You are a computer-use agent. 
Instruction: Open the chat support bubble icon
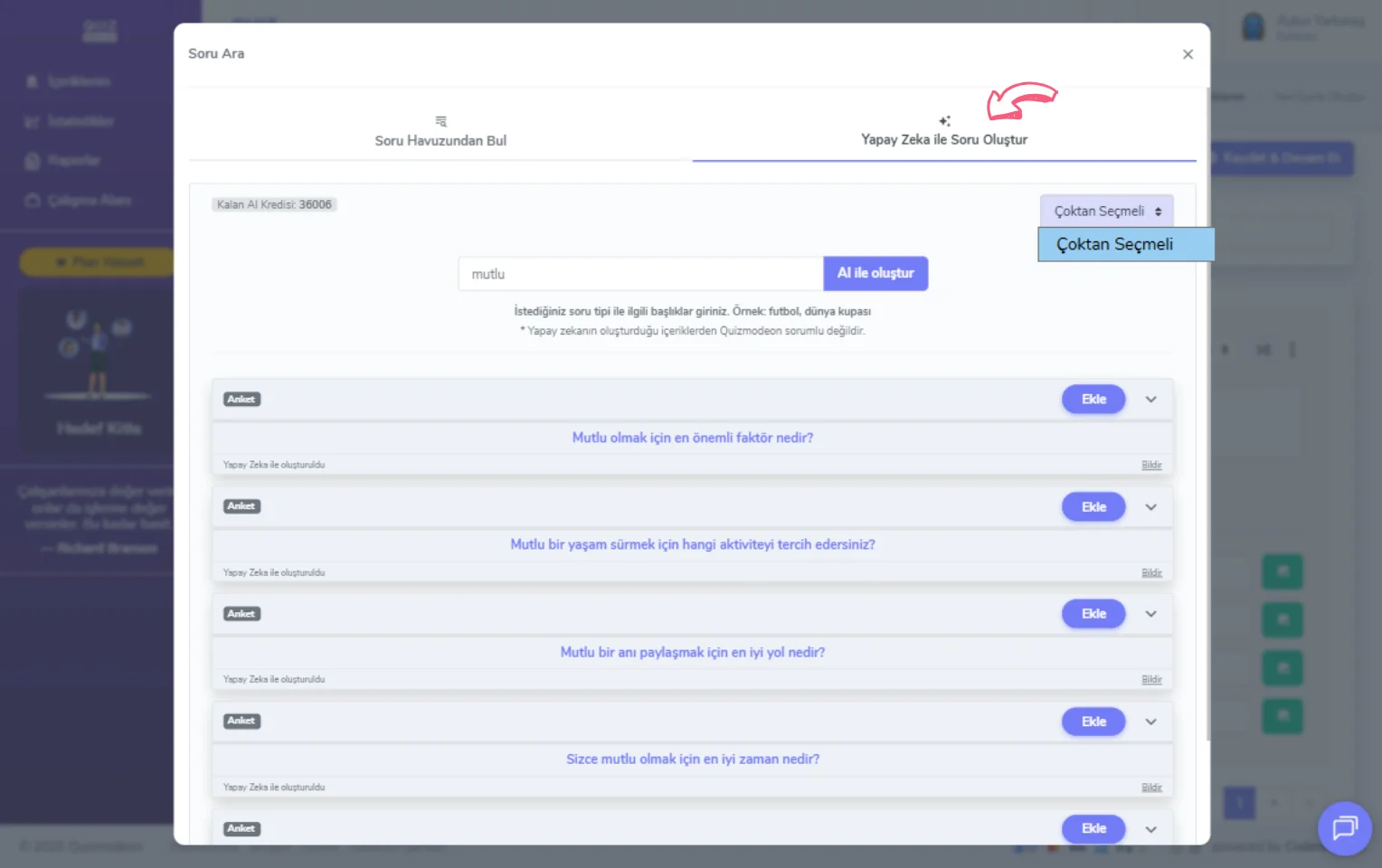point(1344,827)
